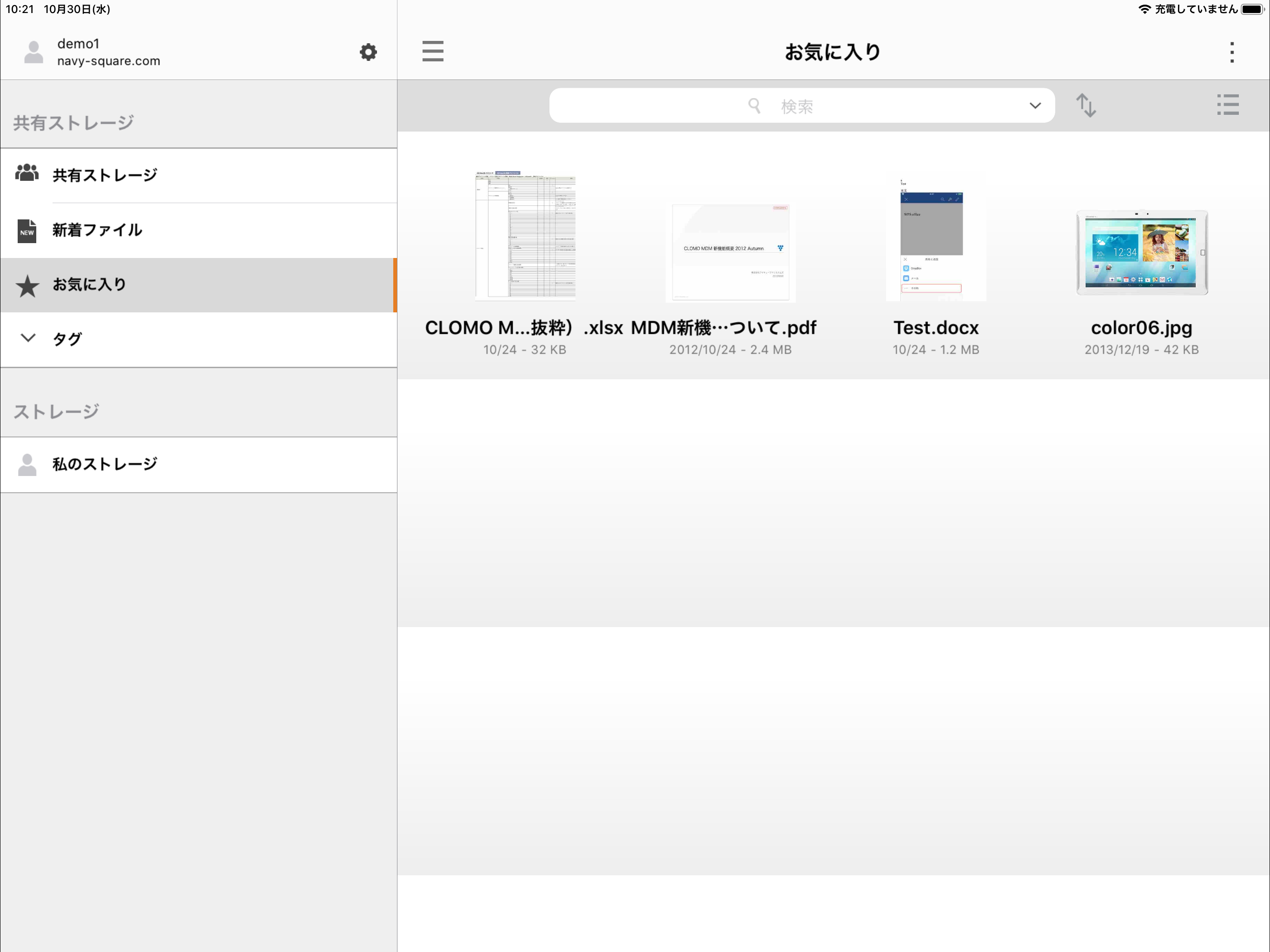1270x952 pixels.
Task: Click the NEW file icon
Action: (x=27, y=231)
